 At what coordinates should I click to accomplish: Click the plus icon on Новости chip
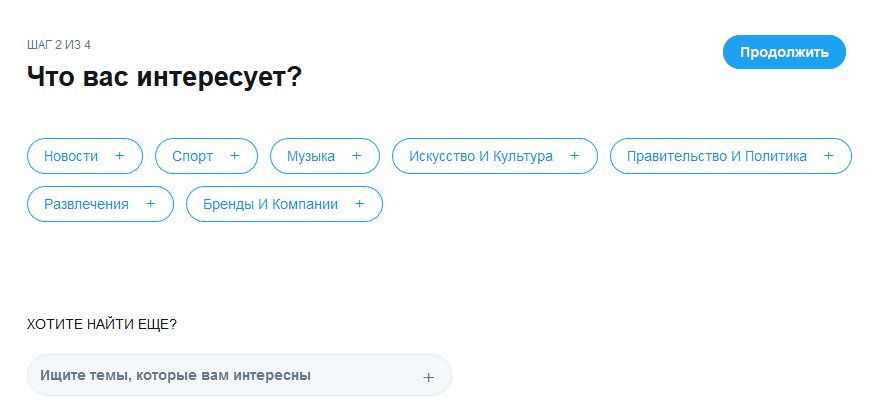pos(120,156)
